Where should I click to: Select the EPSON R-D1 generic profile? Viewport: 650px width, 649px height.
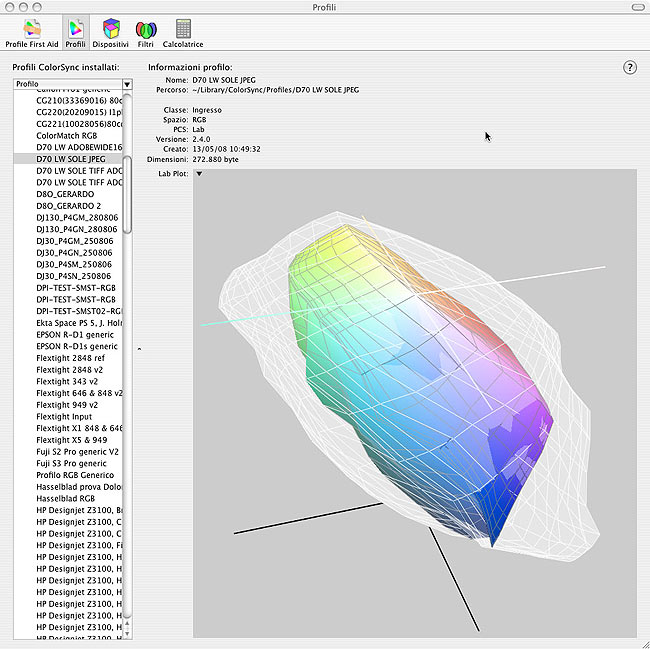(68, 334)
